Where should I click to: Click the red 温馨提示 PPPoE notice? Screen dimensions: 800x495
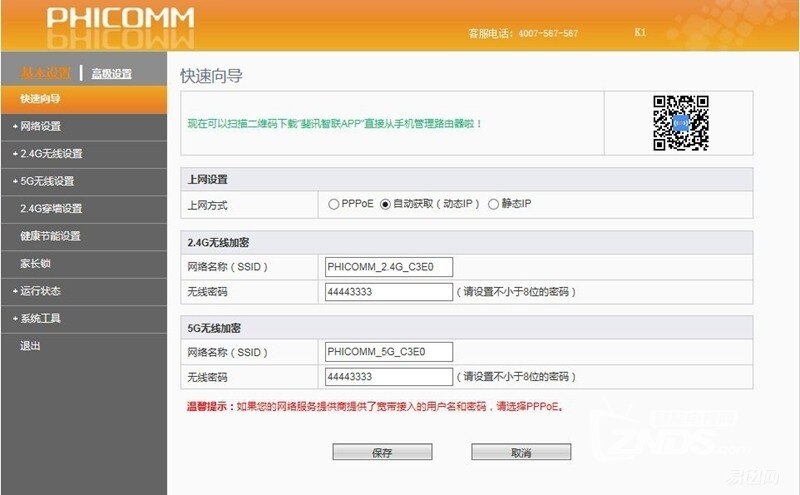click(376, 407)
